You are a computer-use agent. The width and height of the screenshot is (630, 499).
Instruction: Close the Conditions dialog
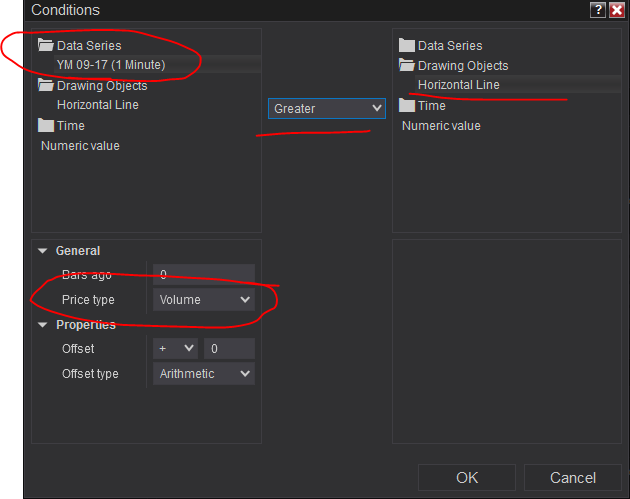[616, 10]
